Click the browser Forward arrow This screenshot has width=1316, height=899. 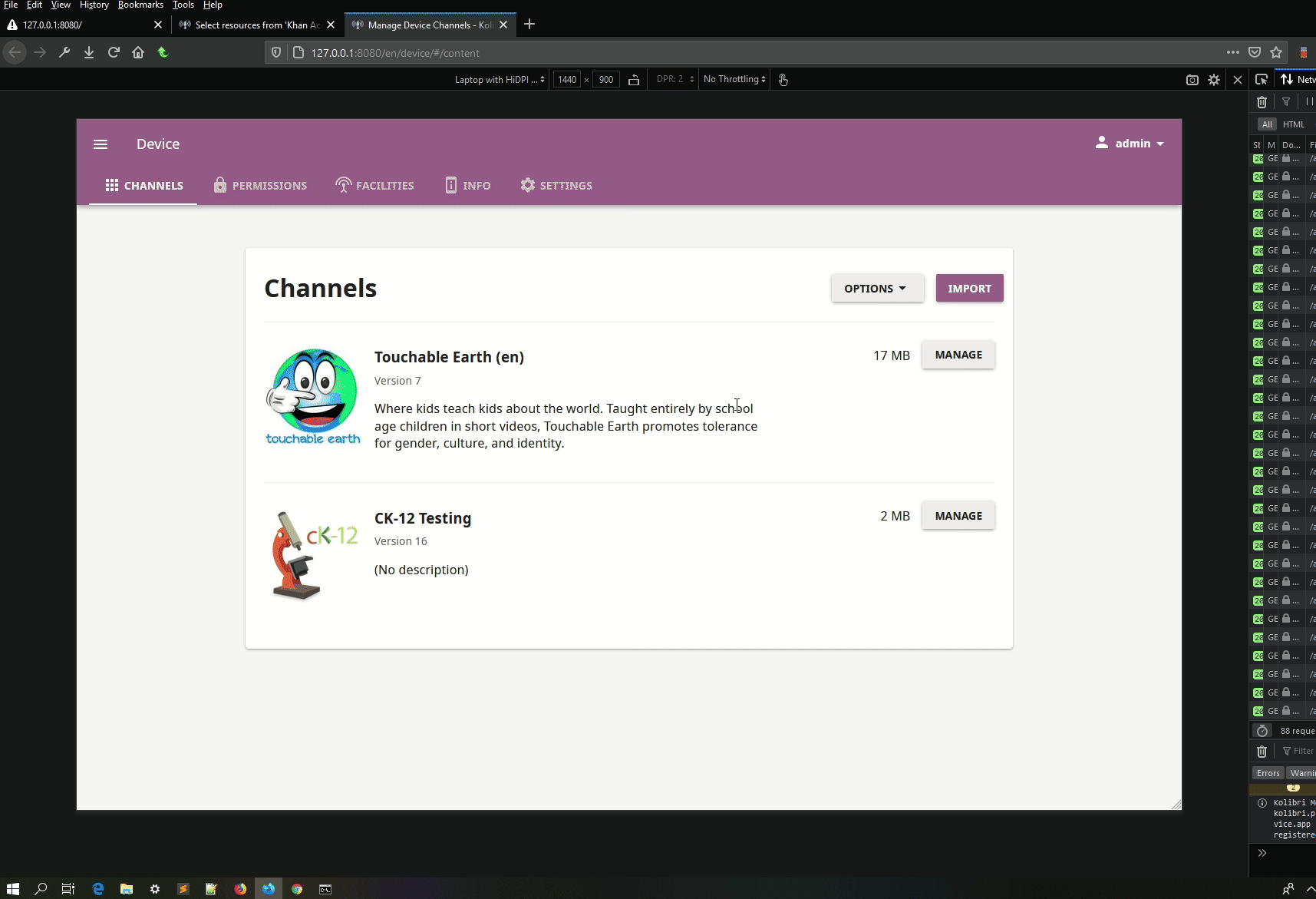[x=40, y=52]
